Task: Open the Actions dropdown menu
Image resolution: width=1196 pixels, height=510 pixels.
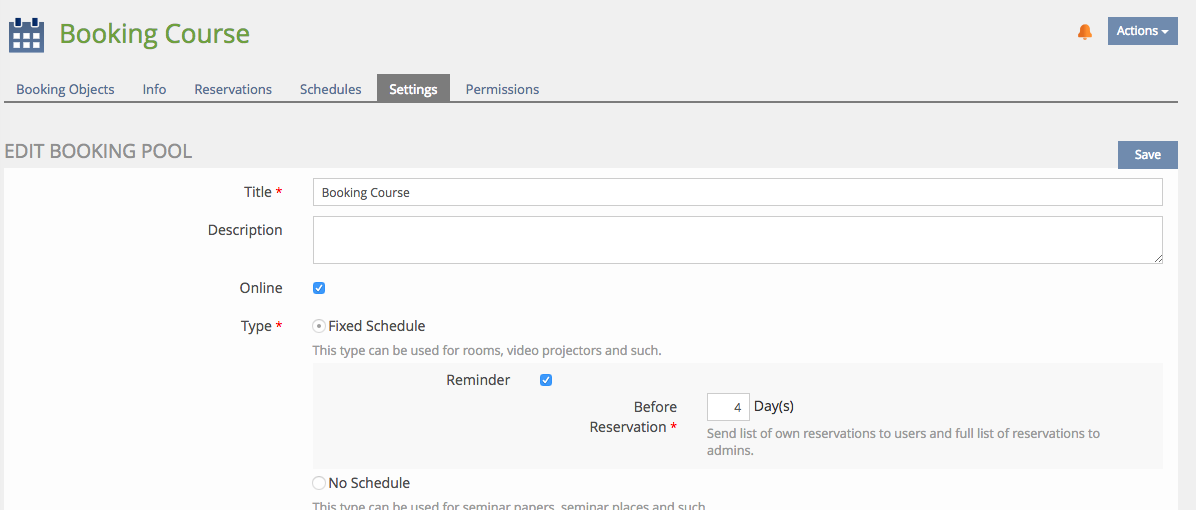Action: coord(1142,31)
